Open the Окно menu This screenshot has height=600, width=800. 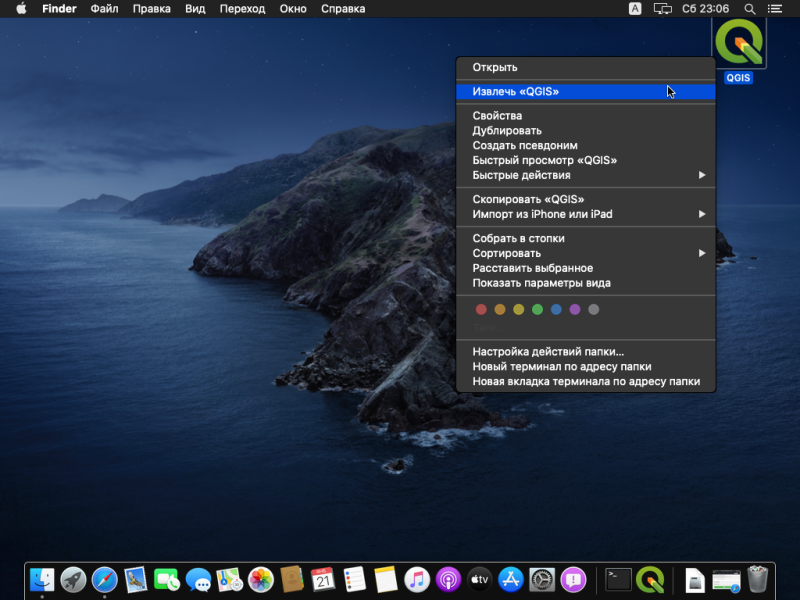pos(293,9)
